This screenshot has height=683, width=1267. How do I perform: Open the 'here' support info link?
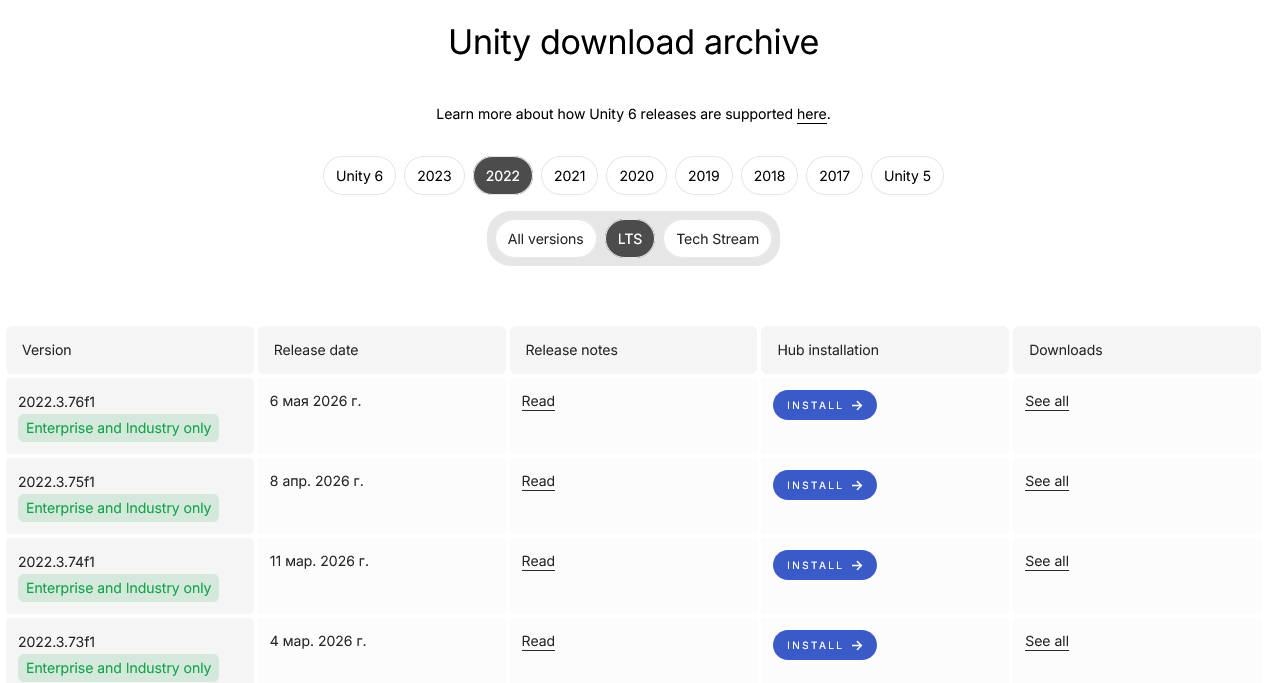(812, 115)
